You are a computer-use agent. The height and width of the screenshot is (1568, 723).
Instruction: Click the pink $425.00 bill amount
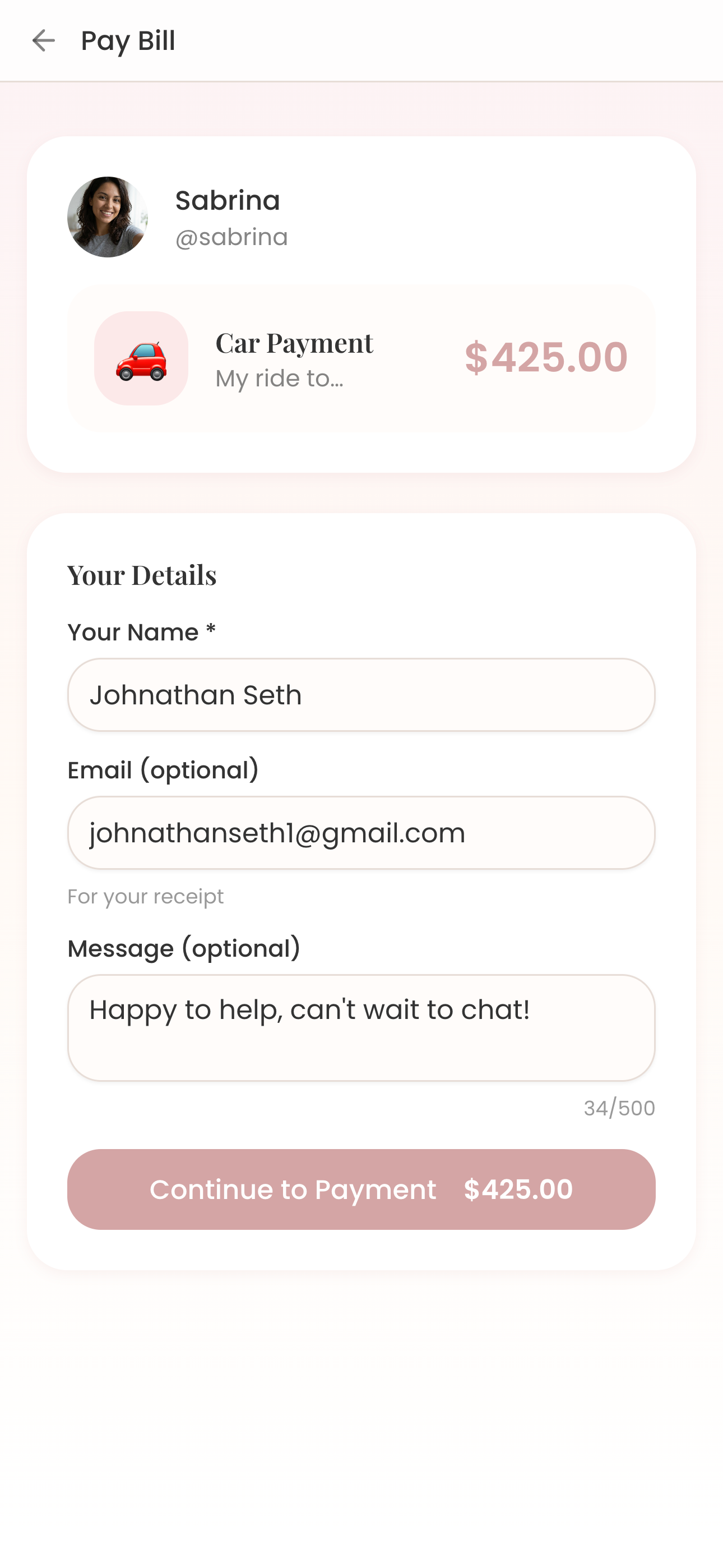coord(546,357)
